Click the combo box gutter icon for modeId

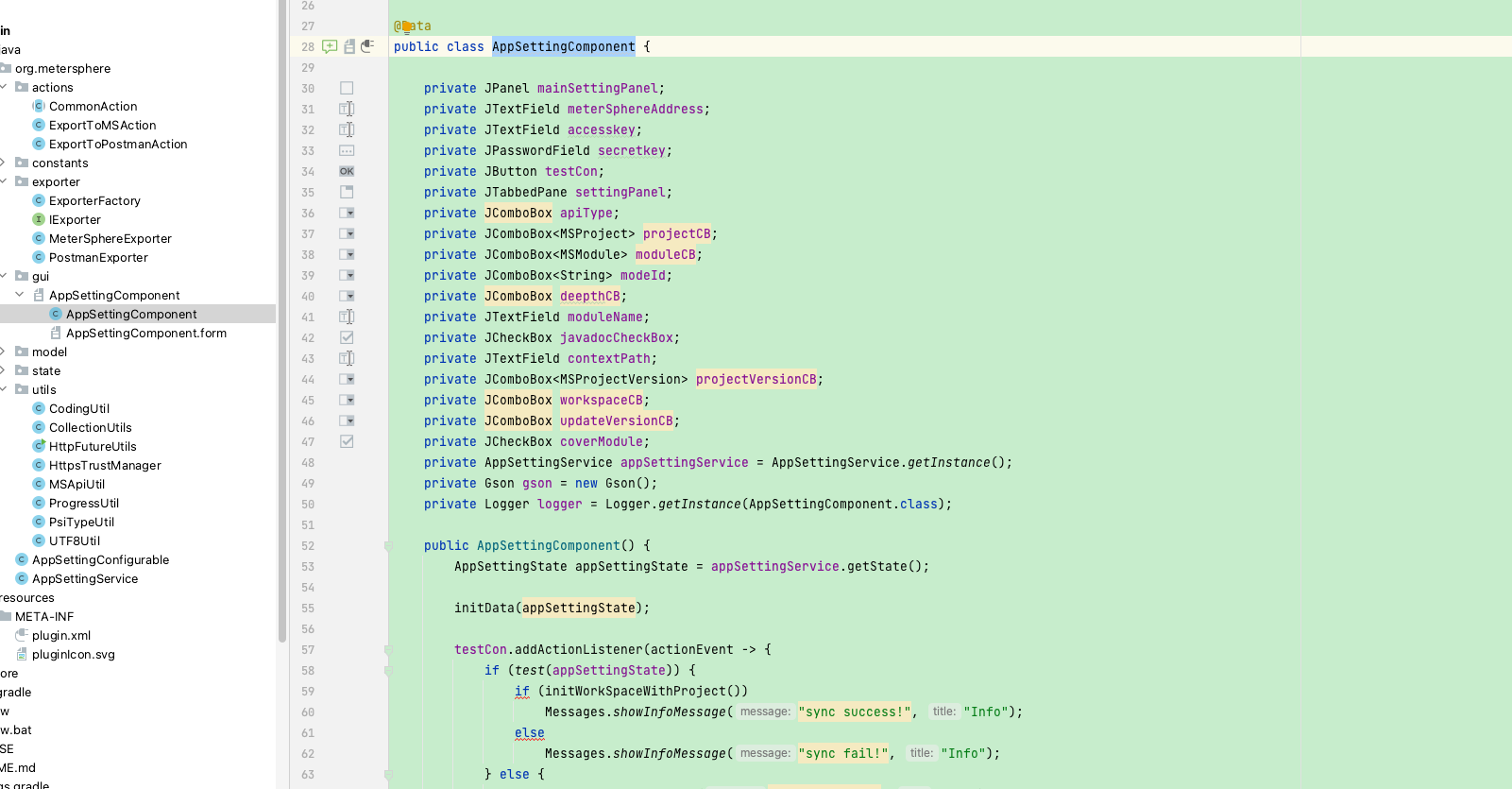(x=347, y=275)
